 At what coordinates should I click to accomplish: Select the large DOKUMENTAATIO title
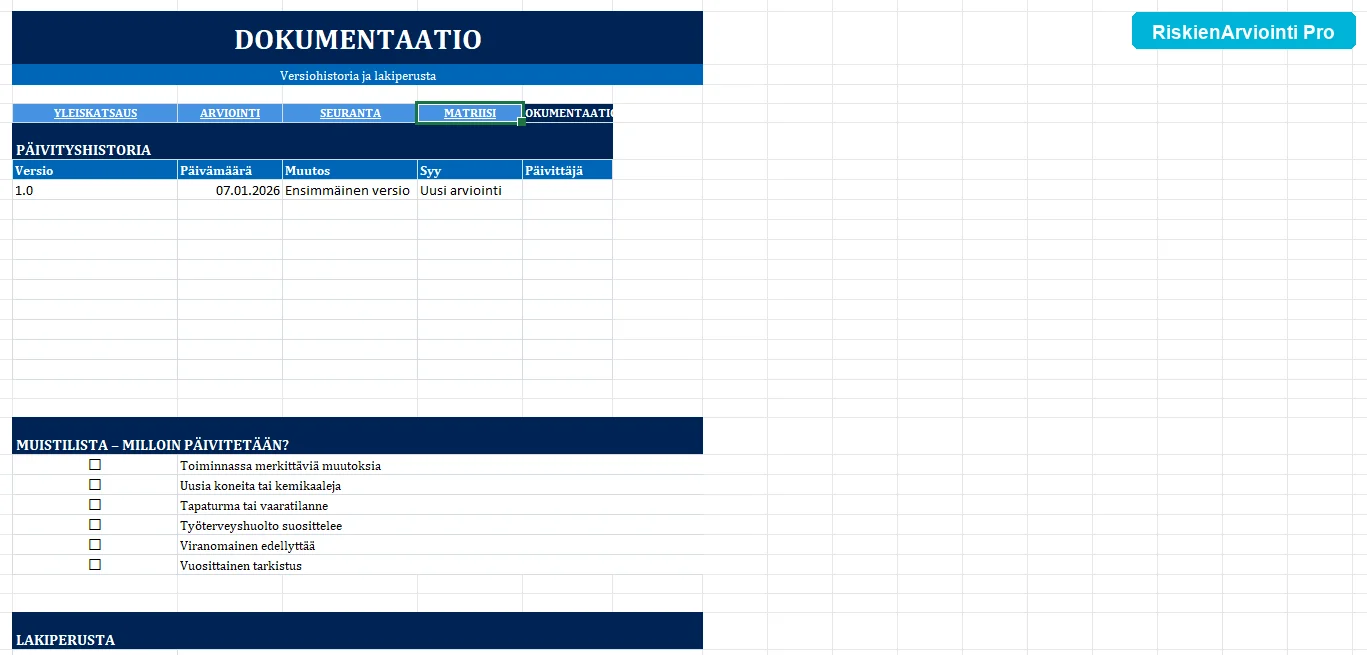click(358, 39)
